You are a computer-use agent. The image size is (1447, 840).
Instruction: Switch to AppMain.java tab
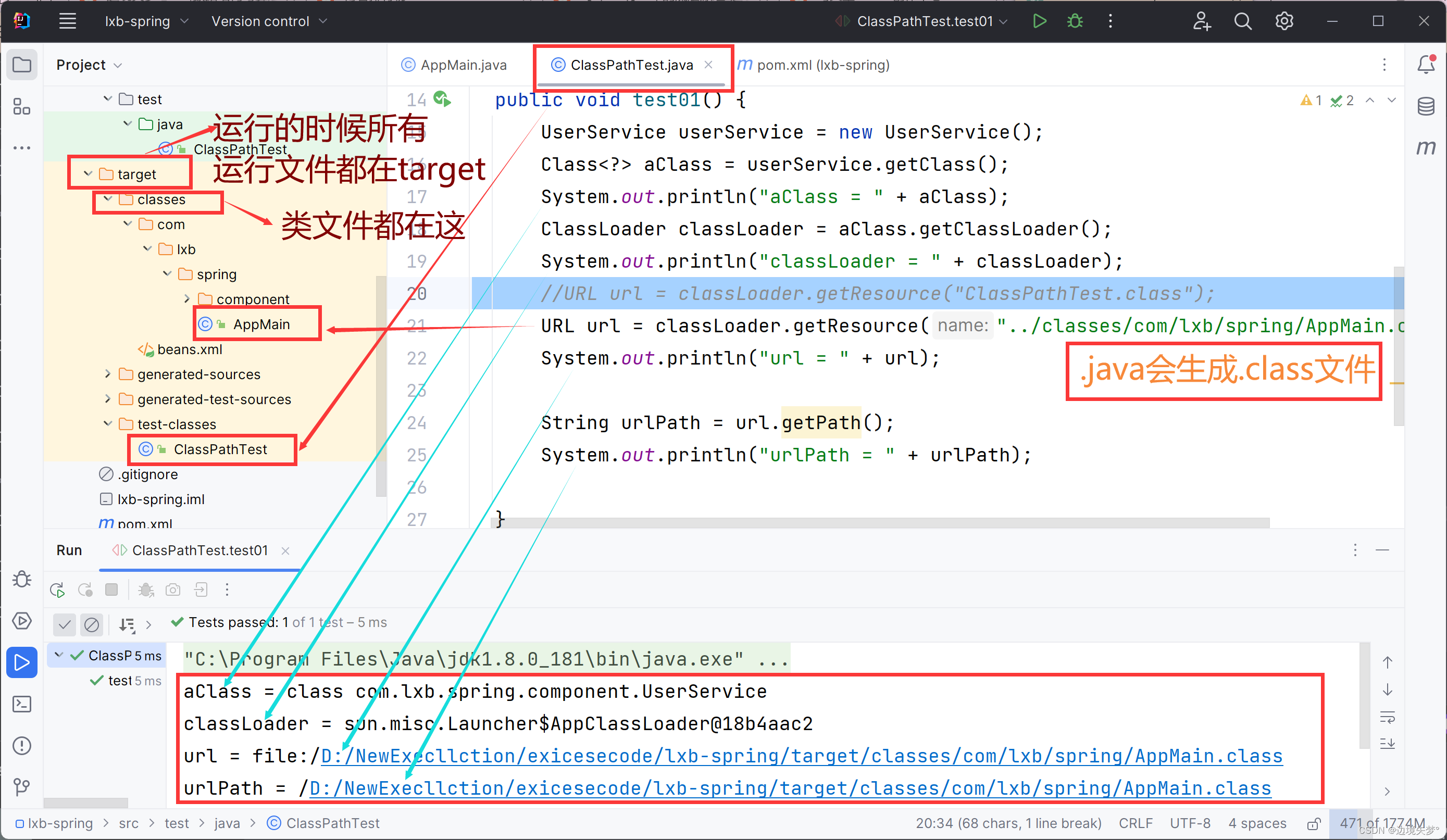pyautogui.click(x=454, y=65)
